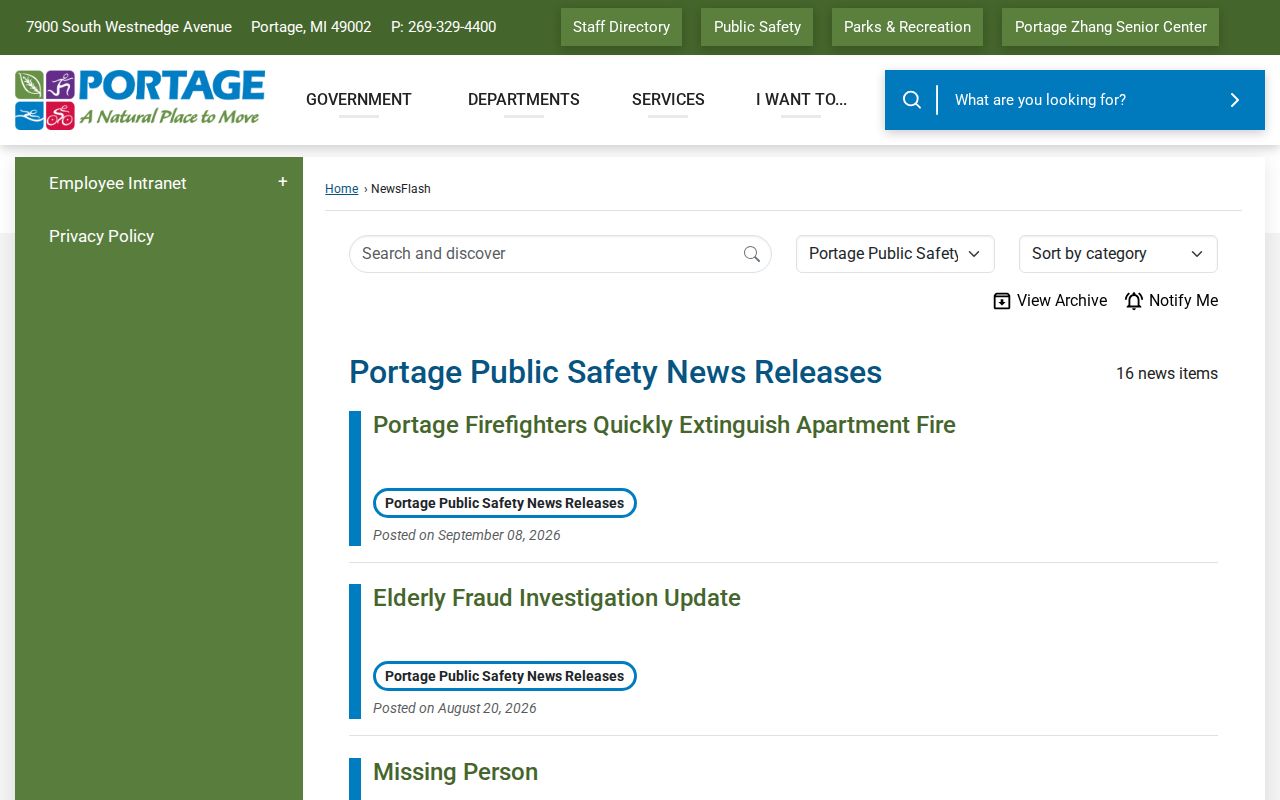Click the news search magnifier icon
The height and width of the screenshot is (800, 1280).
pyautogui.click(x=752, y=254)
